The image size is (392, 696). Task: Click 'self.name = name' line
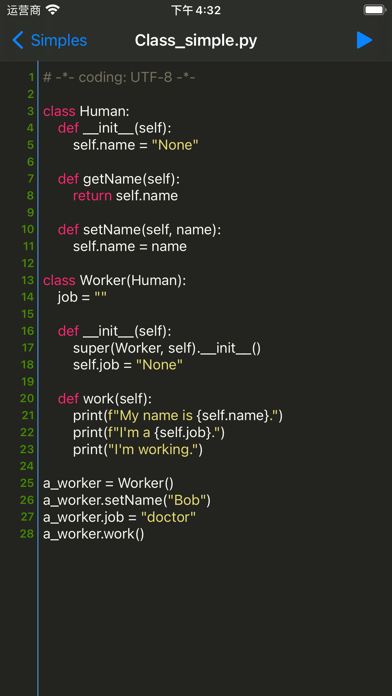click(x=130, y=246)
